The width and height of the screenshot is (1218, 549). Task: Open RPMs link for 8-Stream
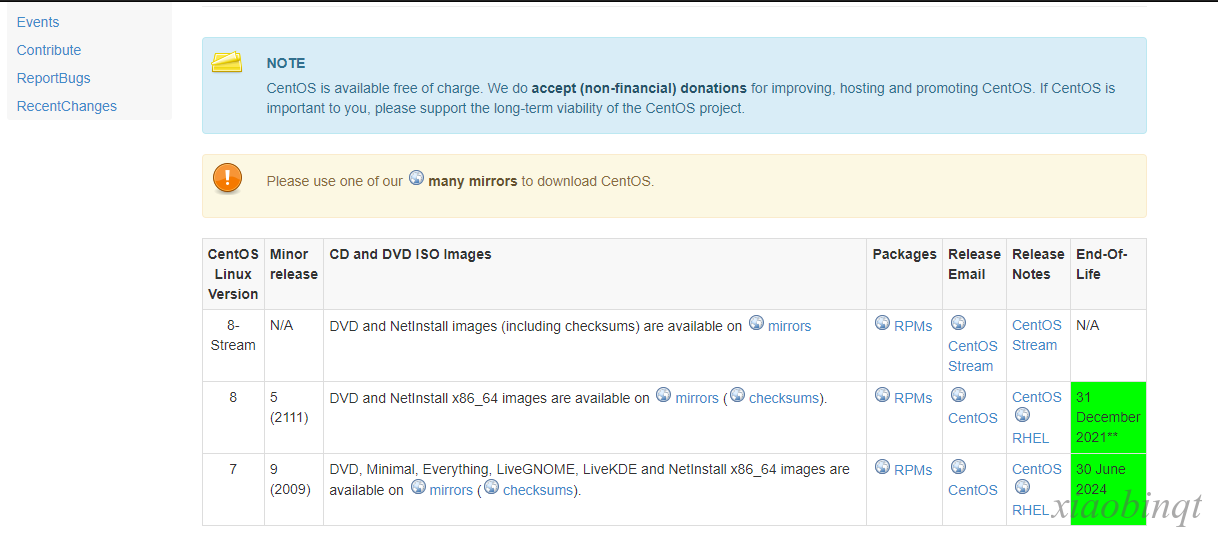point(913,326)
